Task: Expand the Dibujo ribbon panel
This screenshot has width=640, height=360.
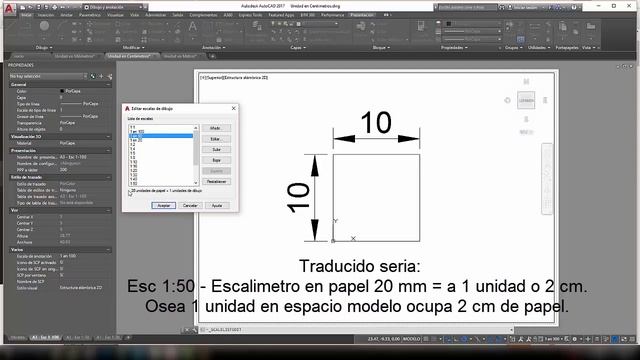Action: pos(44,48)
